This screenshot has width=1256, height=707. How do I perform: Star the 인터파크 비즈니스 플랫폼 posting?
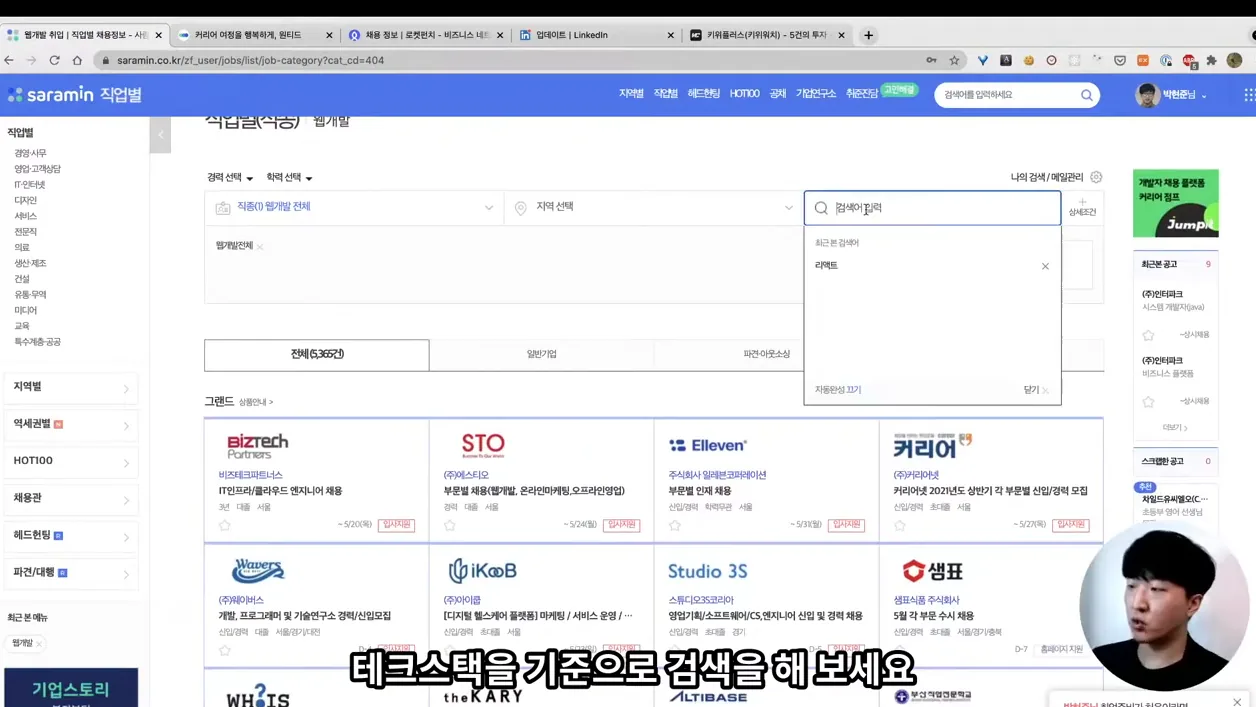1148,401
